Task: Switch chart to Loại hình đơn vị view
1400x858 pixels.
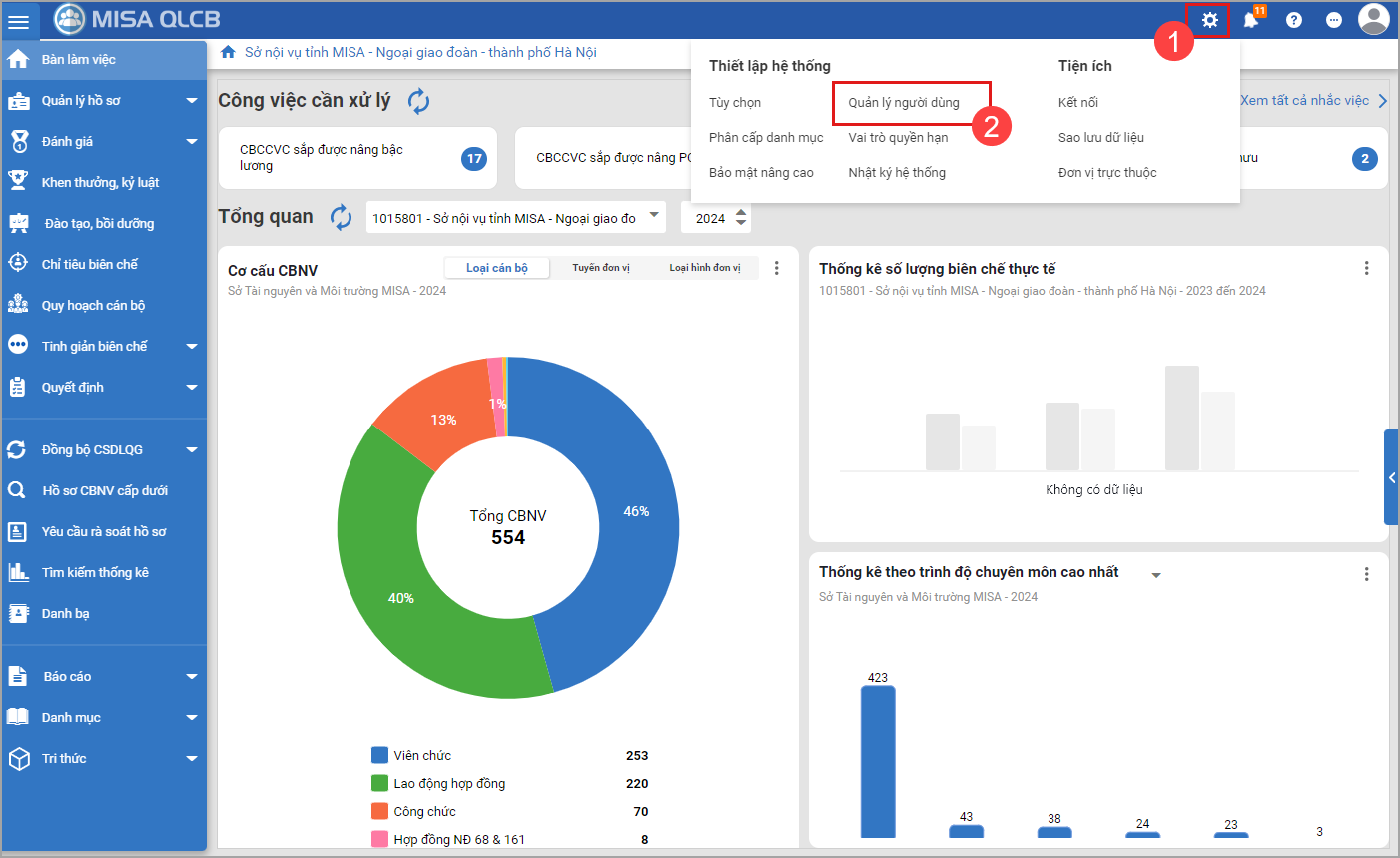Action: click(704, 268)
